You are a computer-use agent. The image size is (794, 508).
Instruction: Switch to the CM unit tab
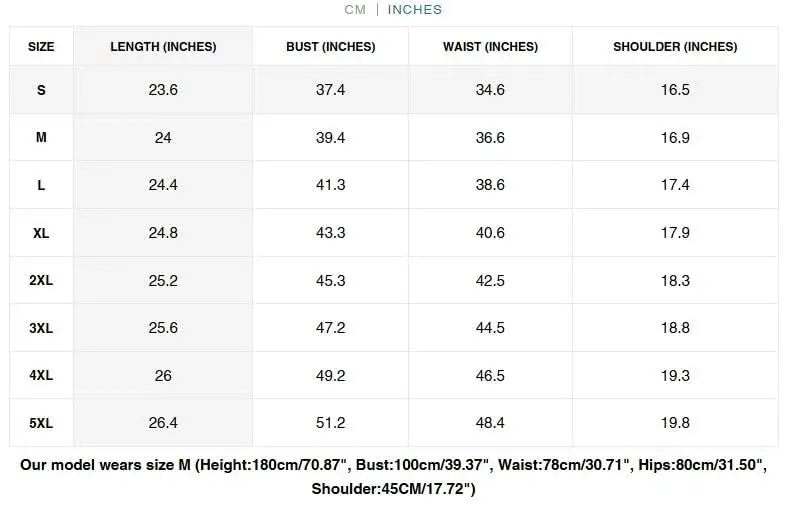pos(355,10)
